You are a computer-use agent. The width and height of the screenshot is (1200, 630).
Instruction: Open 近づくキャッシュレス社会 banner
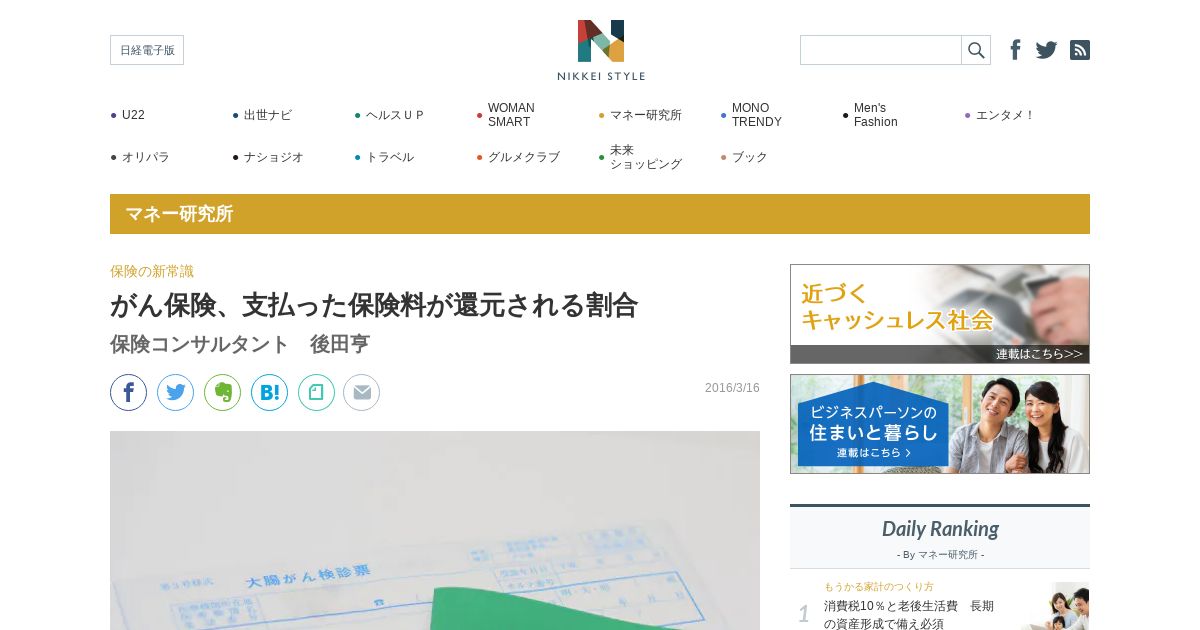[x=940, y=314]
